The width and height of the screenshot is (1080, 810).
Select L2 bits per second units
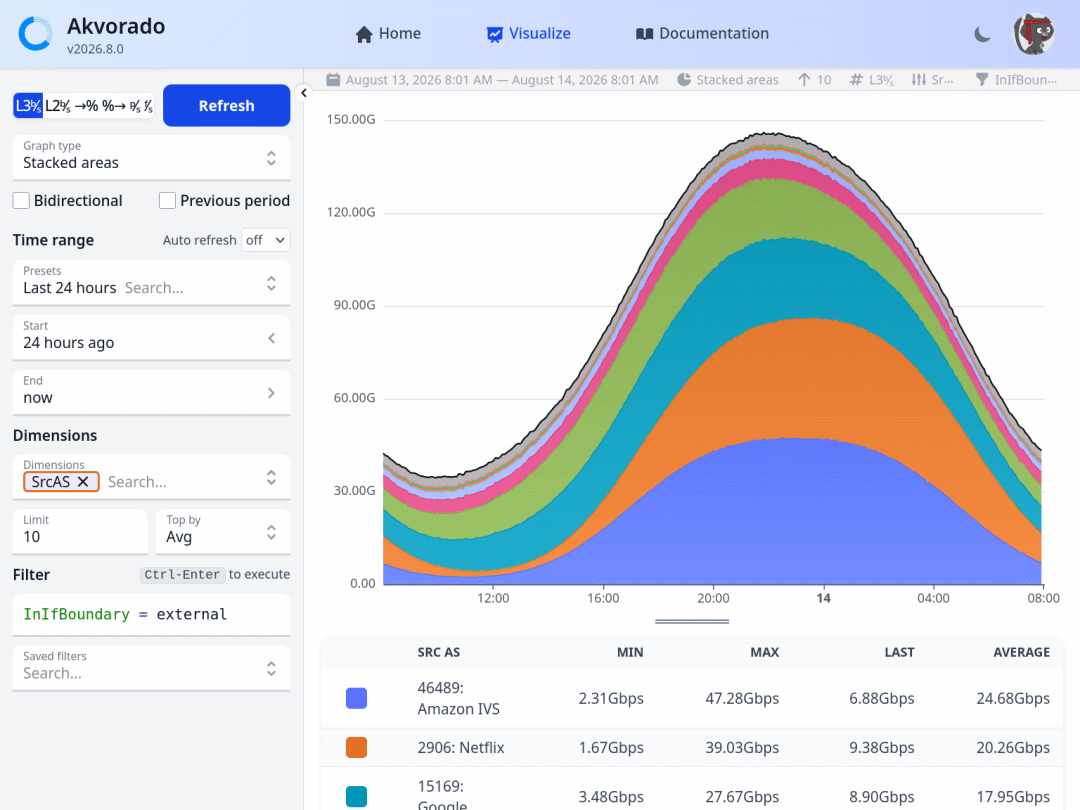coord(58,106)
